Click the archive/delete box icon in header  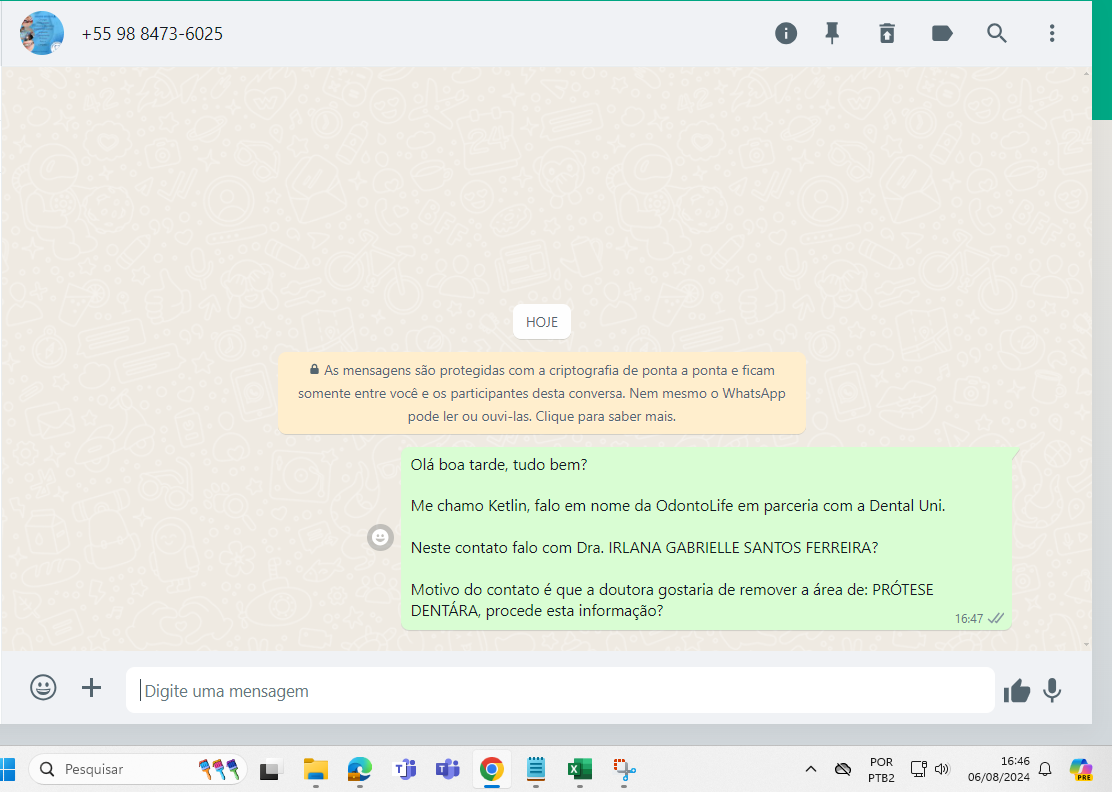pos(887,33)
